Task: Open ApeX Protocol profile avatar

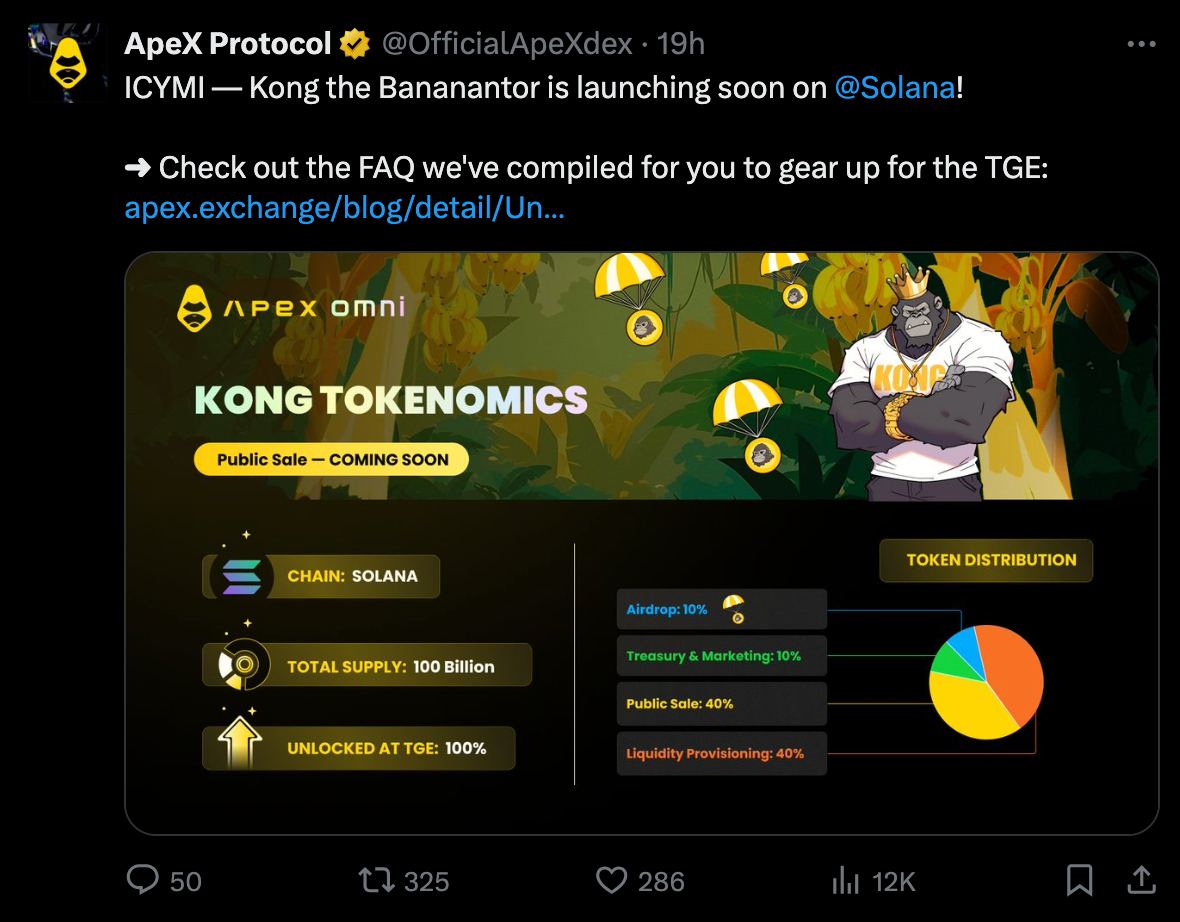Action: pos(67,62)
